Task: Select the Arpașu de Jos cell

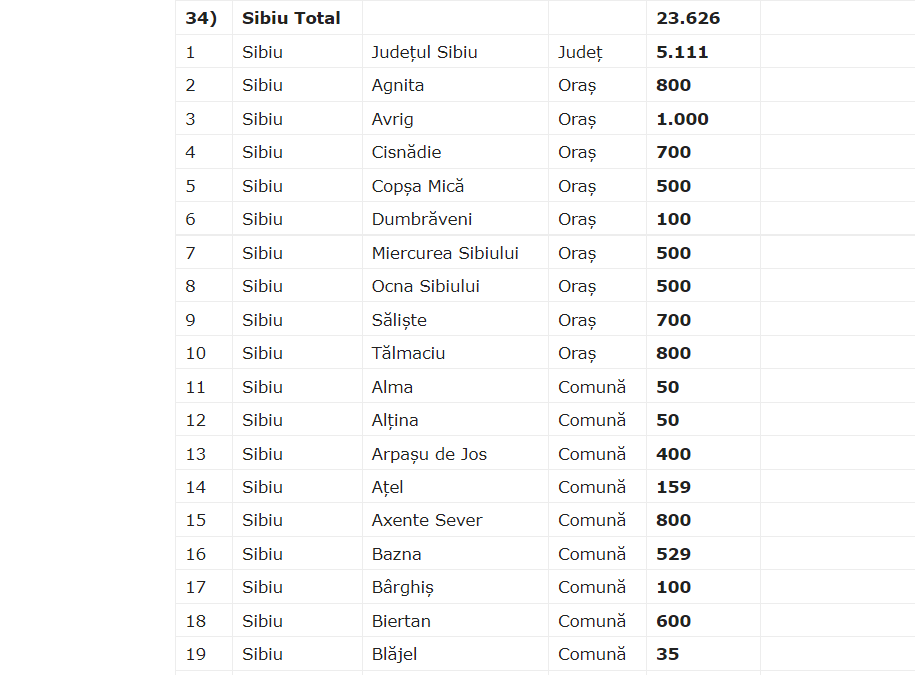Action: pyautogui.click(x=429, y=454)
